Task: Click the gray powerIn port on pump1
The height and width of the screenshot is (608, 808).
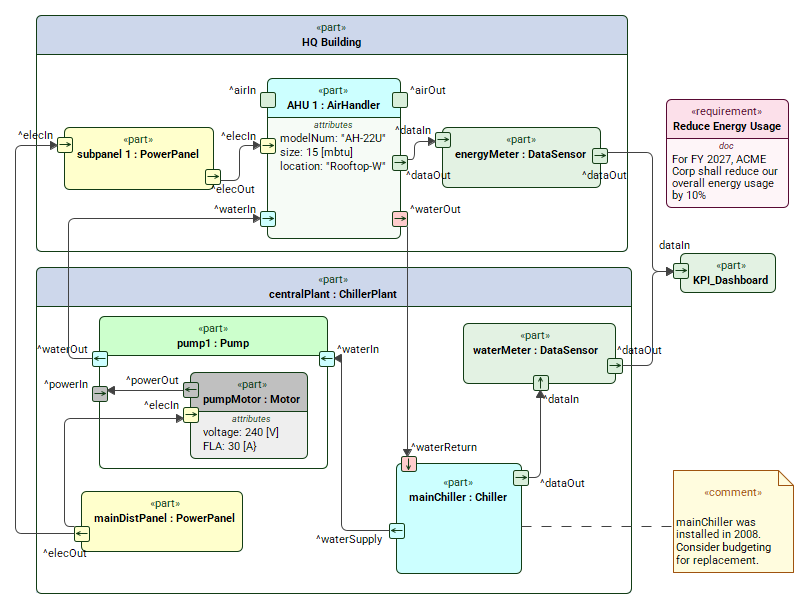Action: point(100,394)
